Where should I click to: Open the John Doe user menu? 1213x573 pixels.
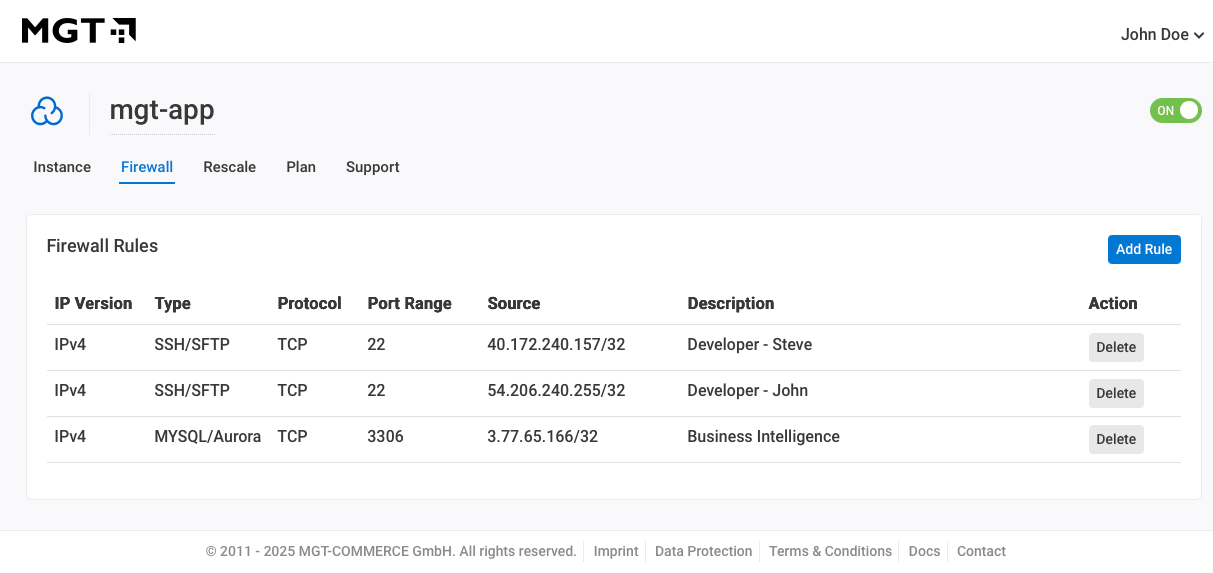coord(1162,35)
